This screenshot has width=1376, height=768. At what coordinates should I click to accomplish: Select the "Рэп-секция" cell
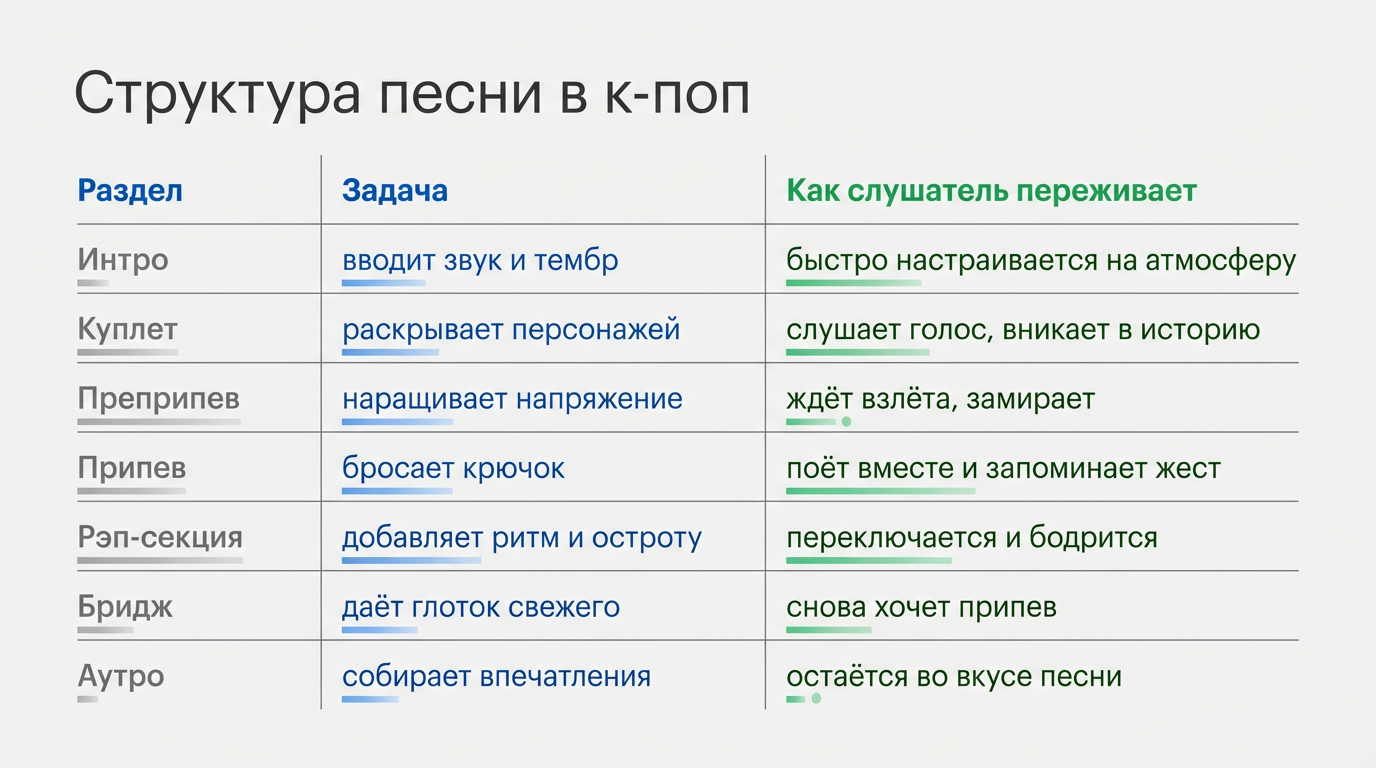160,537
